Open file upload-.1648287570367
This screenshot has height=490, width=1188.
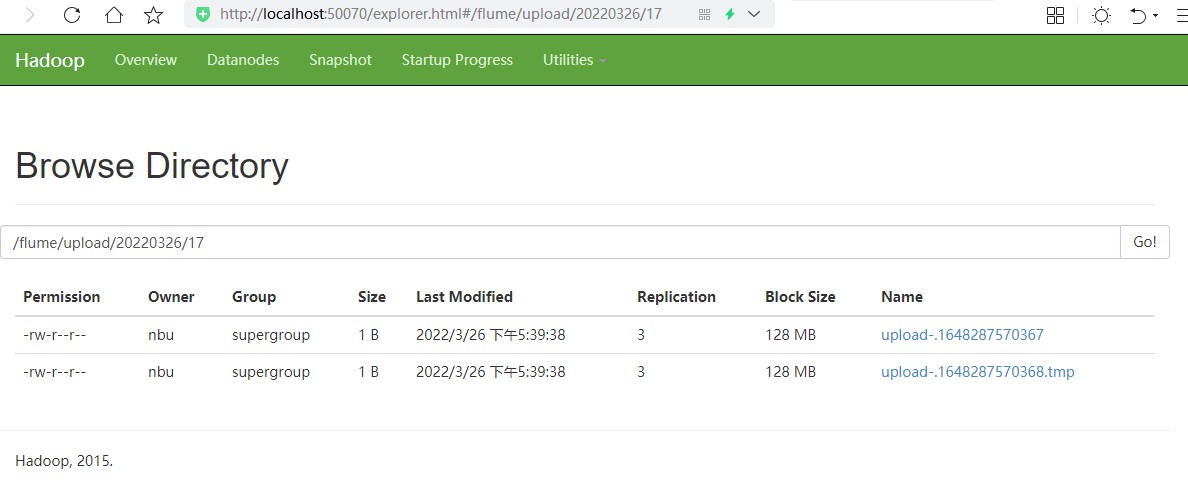point(962,335)
